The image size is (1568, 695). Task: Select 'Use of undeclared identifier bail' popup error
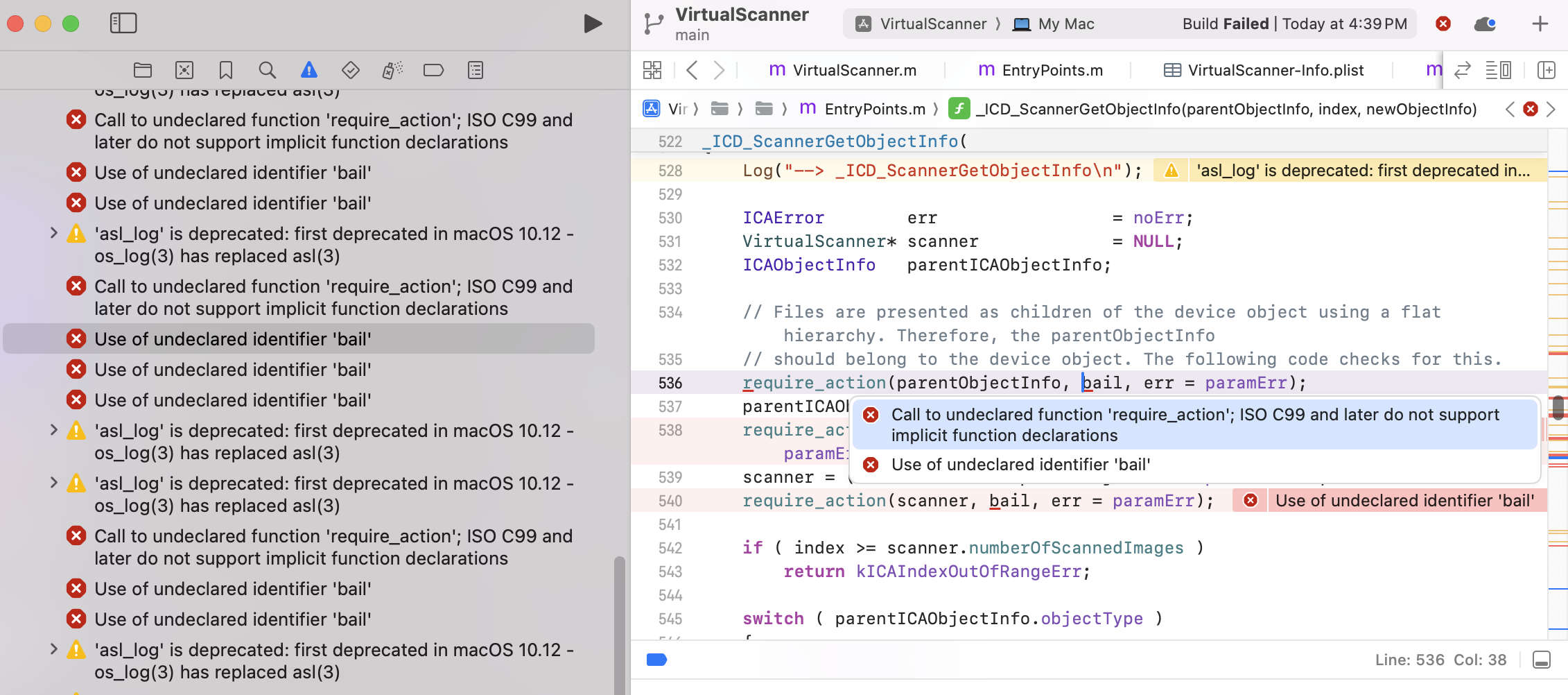tap(1020, 465)
